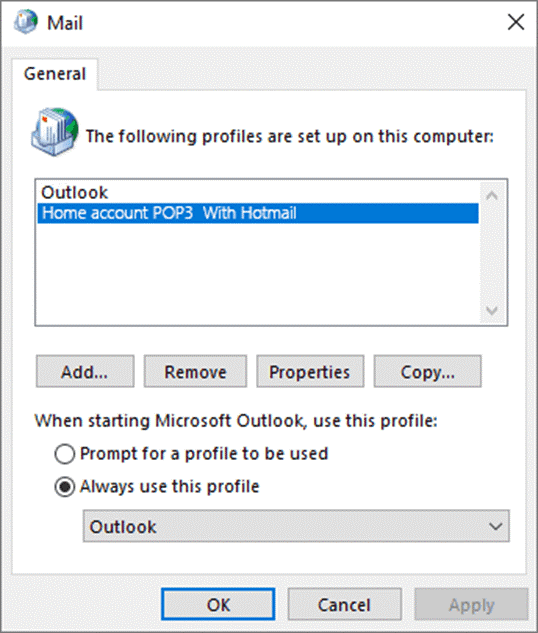Click the mail profiles globe icon
538x633 pixels.
[54, 132]
